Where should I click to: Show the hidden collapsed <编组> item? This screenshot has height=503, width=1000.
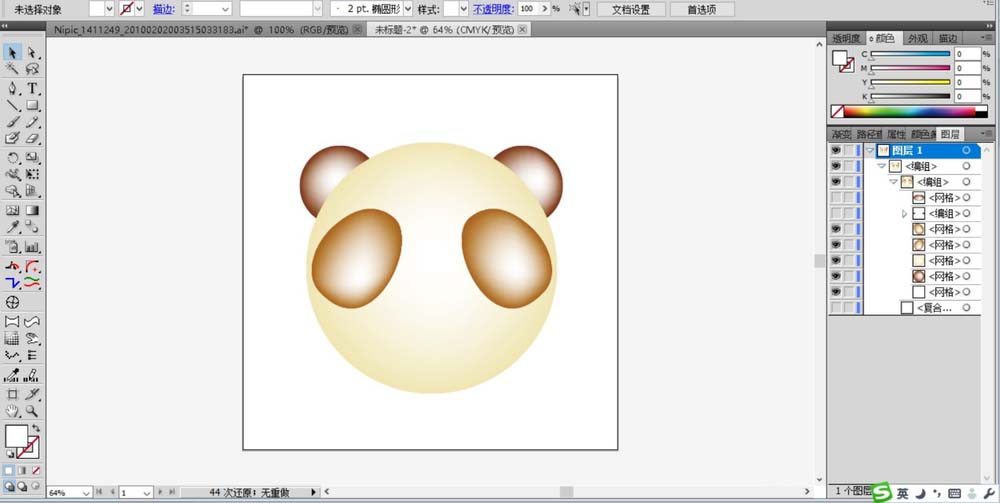pos(835,214)
